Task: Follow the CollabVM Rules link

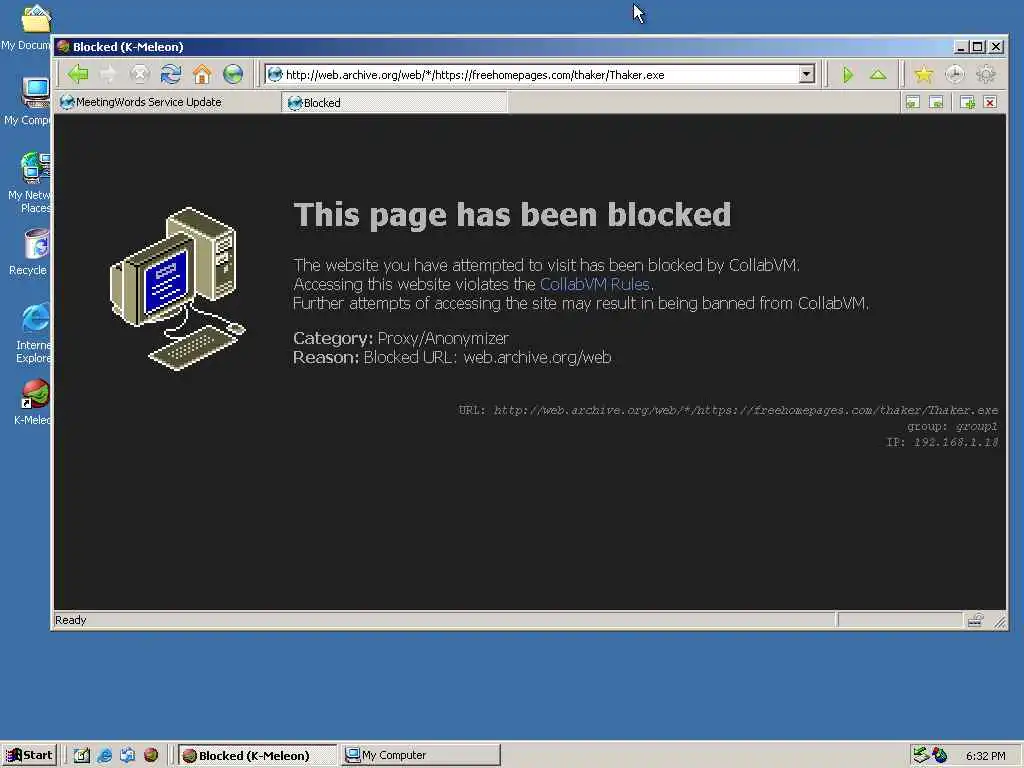Action: point(594,284)
